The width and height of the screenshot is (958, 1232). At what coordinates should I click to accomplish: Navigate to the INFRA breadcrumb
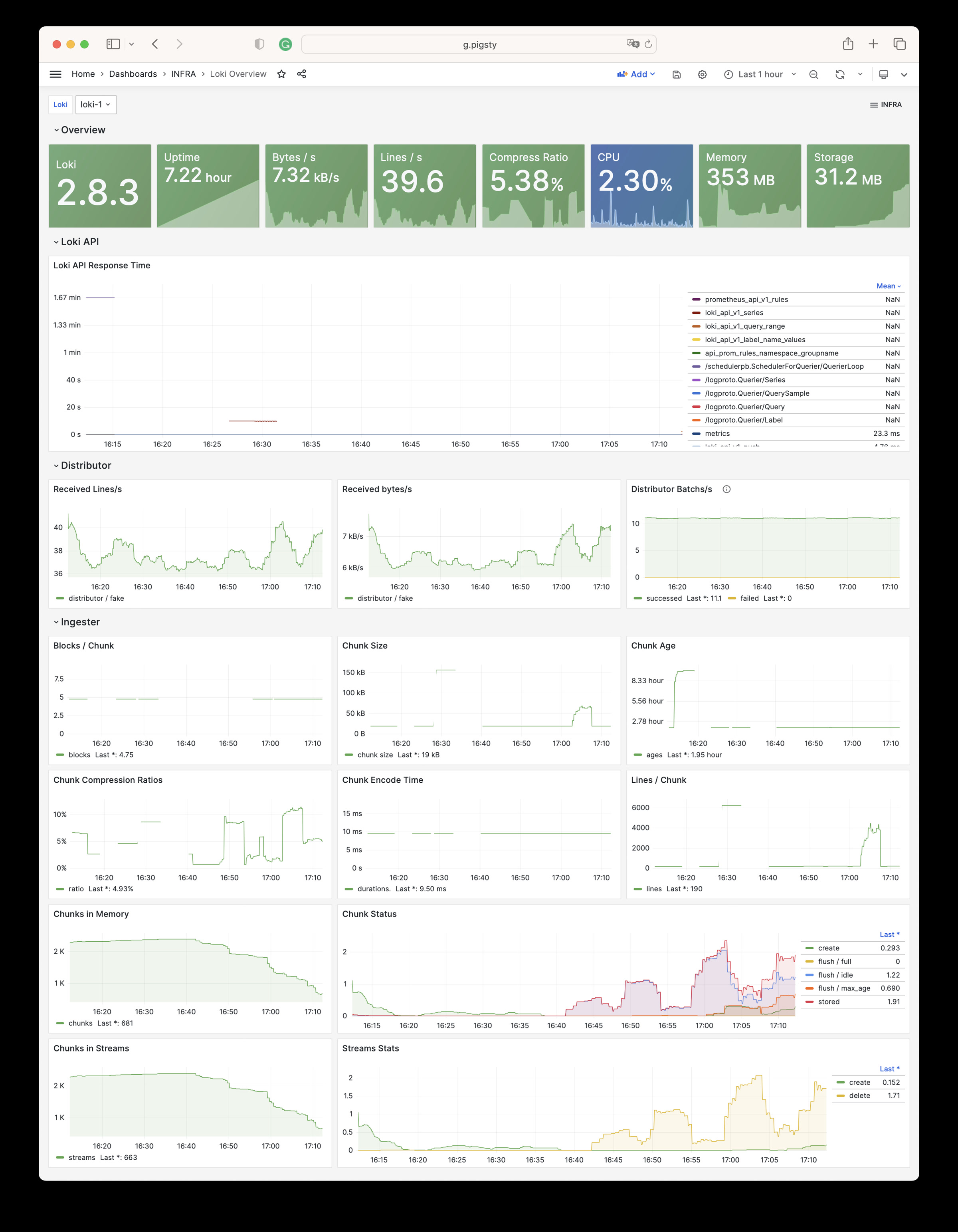[183, 74]
